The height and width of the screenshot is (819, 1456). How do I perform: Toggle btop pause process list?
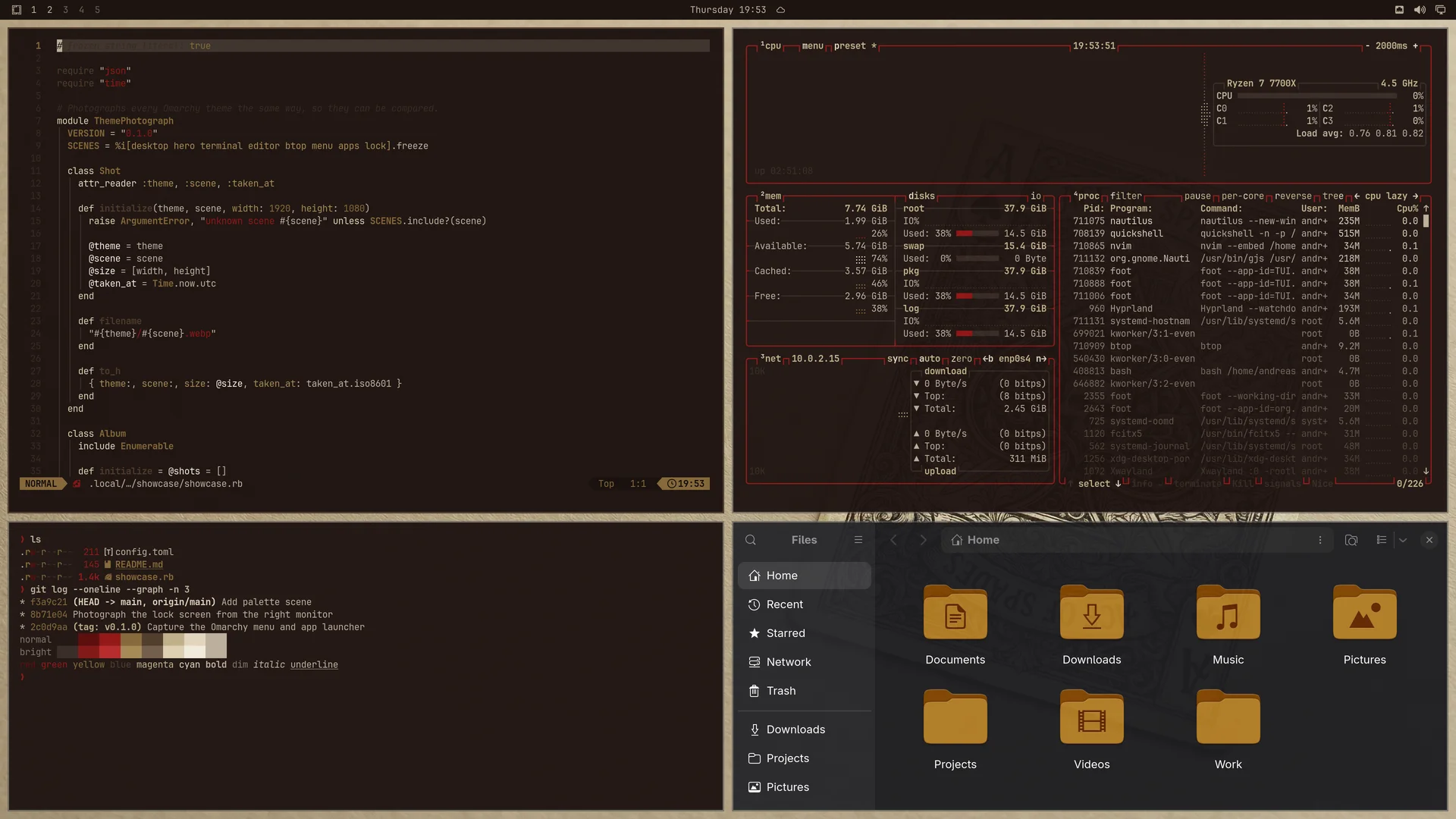(1197, 196)
